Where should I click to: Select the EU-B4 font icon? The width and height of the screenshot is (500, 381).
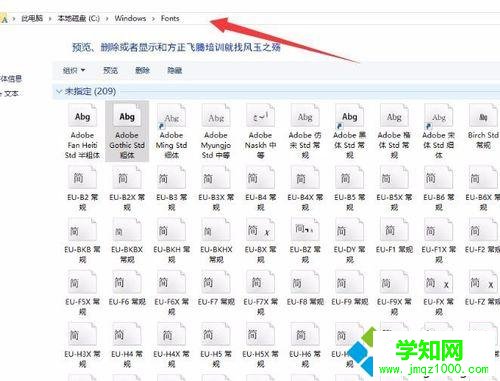point(260,178)
